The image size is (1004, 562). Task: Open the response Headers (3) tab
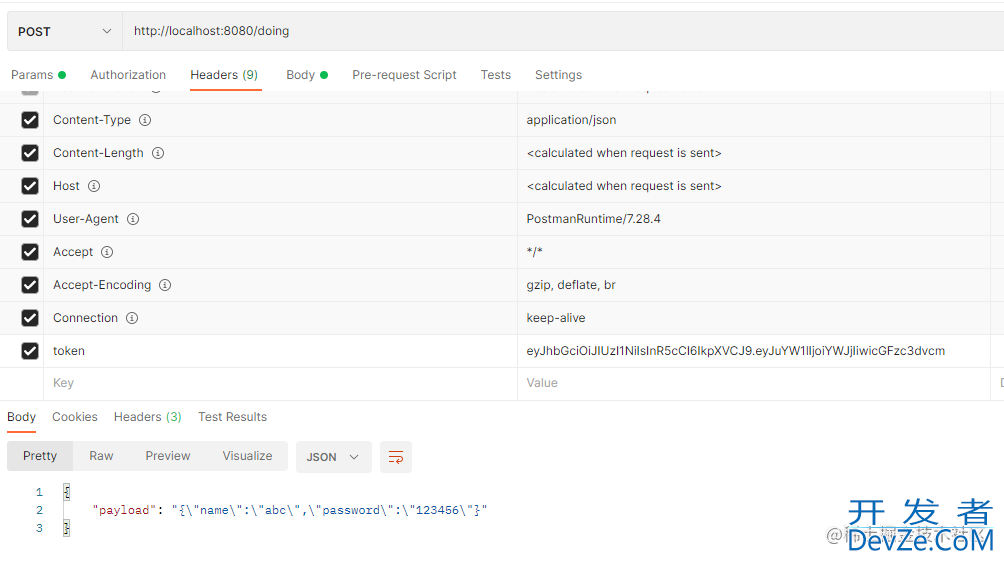click(148, 417)
